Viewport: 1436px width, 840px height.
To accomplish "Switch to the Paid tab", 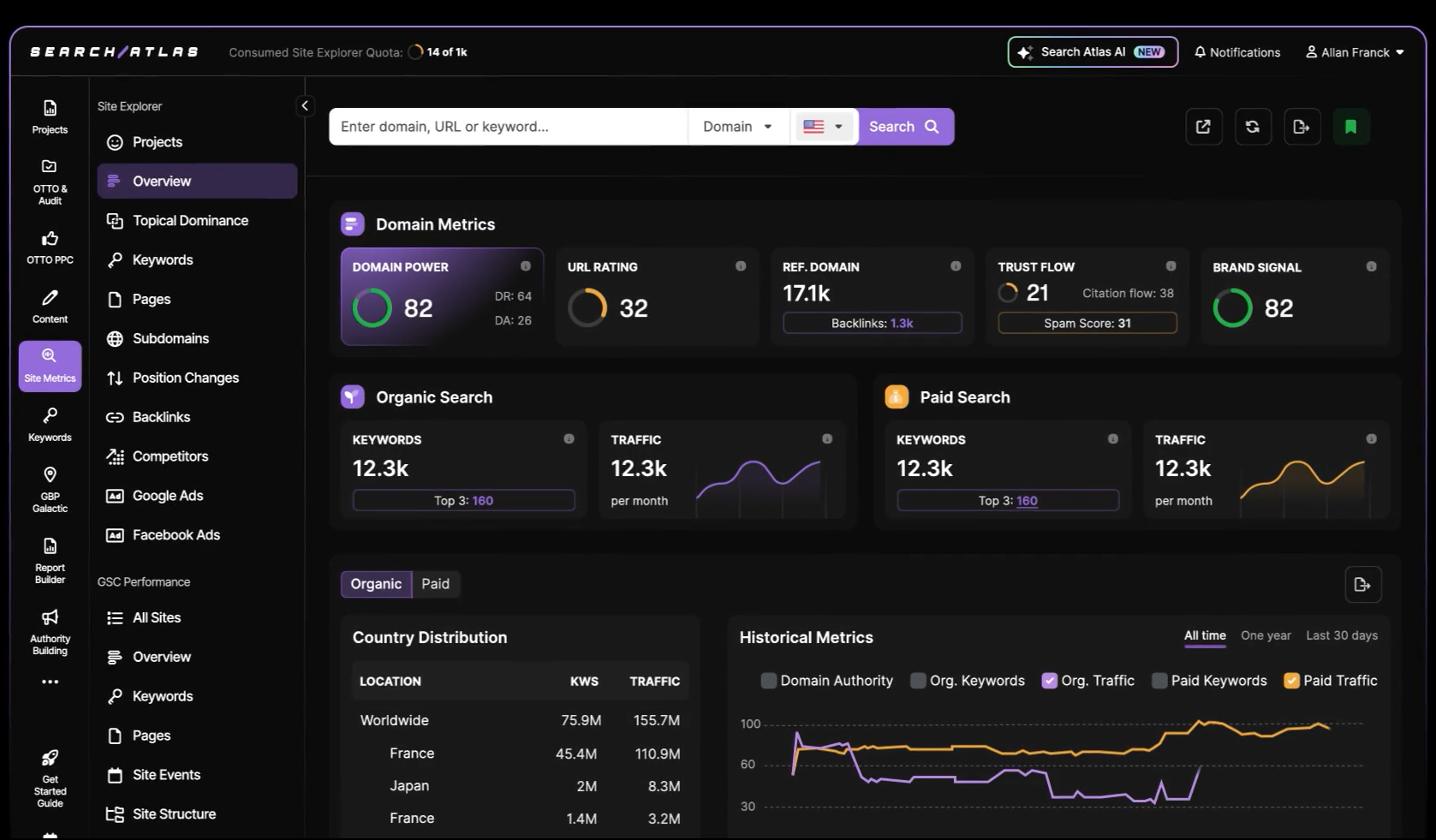I will tap(435, 584).
